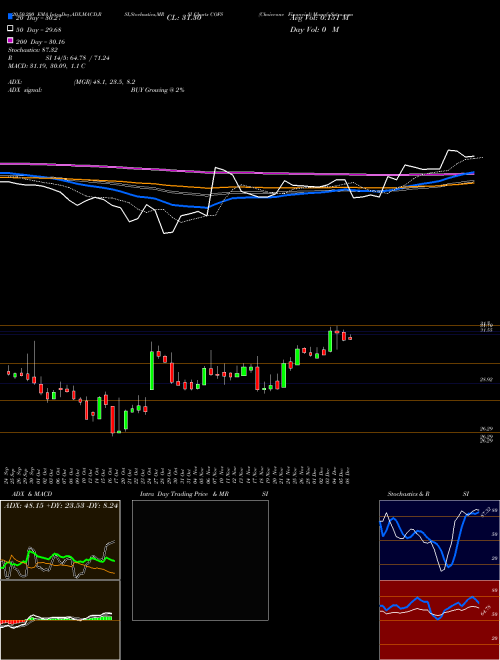
Task: Click the 'ADX signal:' label
Action: [x=25, y=90]
